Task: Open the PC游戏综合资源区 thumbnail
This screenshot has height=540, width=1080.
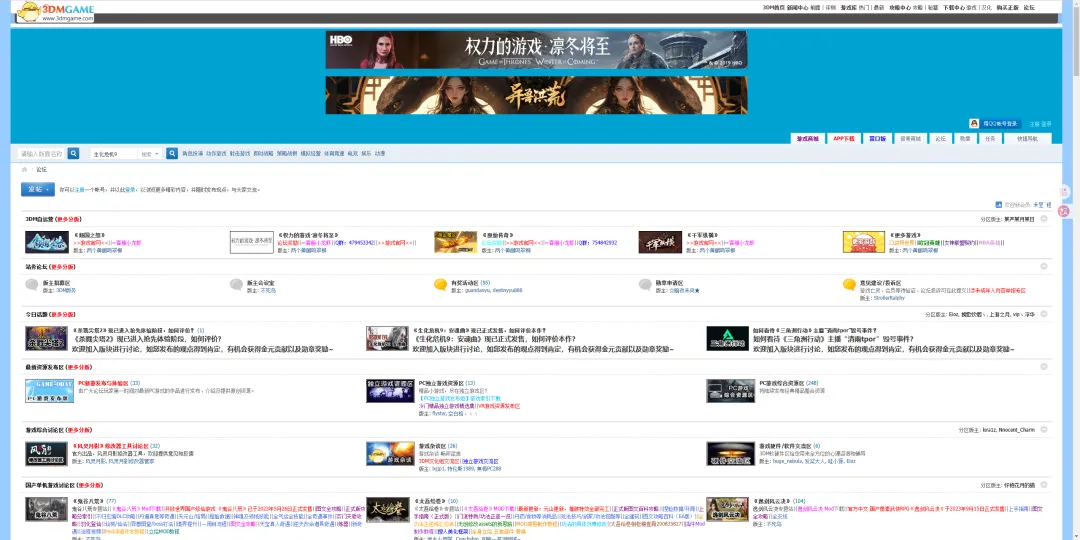Action: pos(731,391)
